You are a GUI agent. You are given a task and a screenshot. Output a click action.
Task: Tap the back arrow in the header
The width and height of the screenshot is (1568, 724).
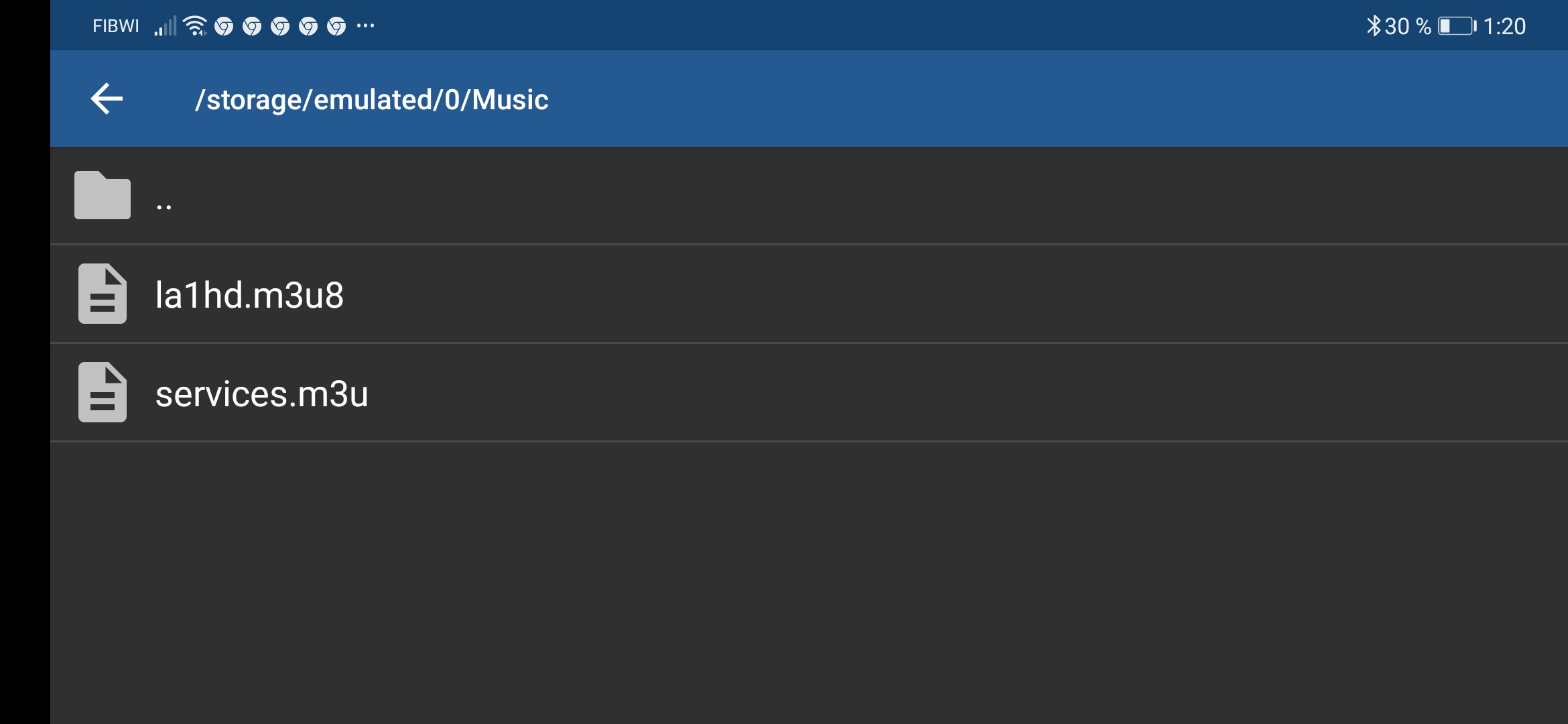(x=107, y=99)
